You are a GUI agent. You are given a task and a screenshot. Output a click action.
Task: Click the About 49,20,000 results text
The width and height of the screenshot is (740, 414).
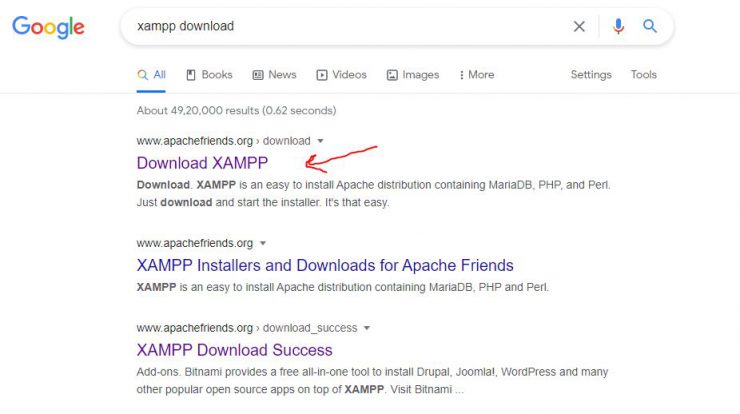coord(236,110)
